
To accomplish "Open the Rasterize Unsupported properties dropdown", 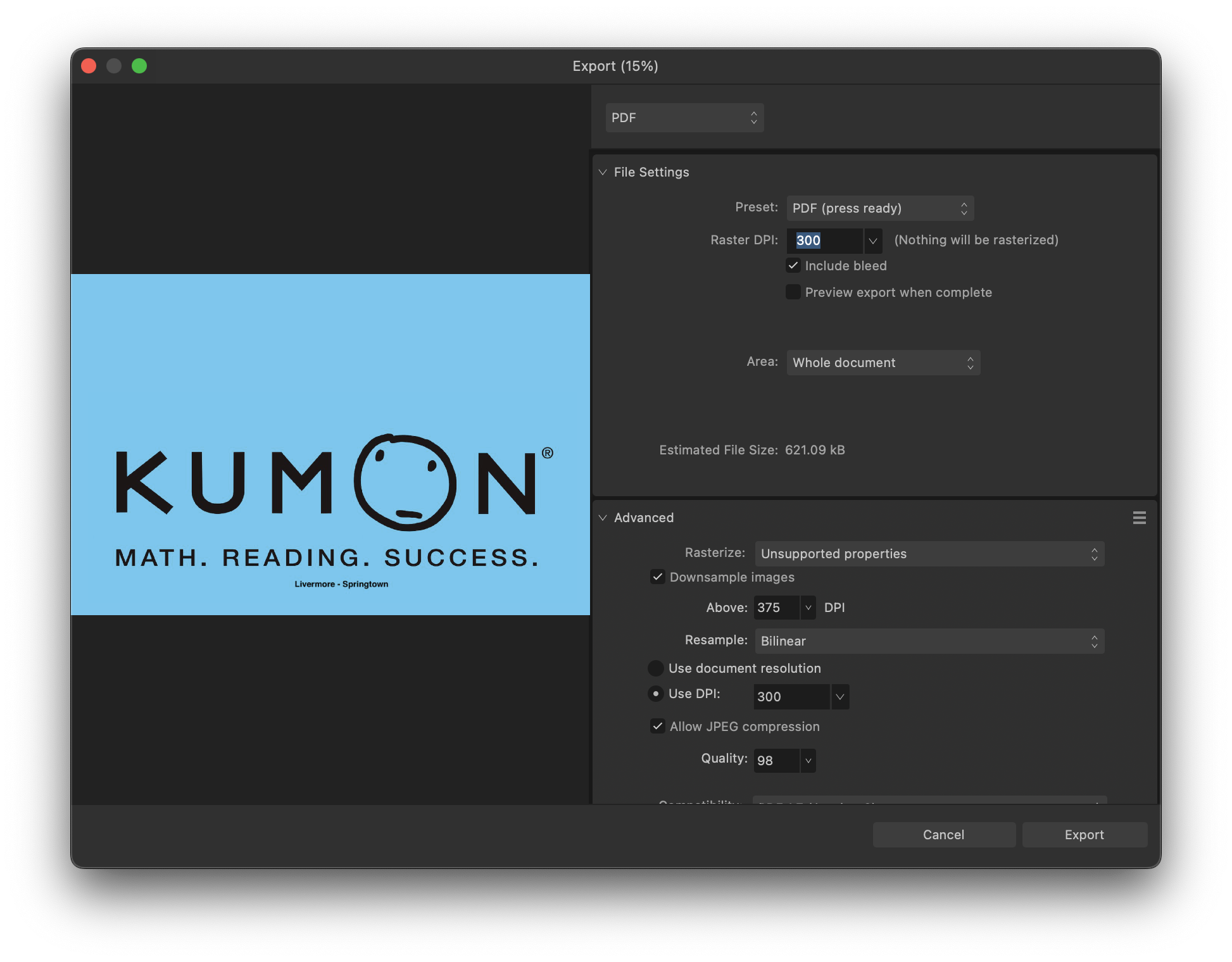I will 929,554.
